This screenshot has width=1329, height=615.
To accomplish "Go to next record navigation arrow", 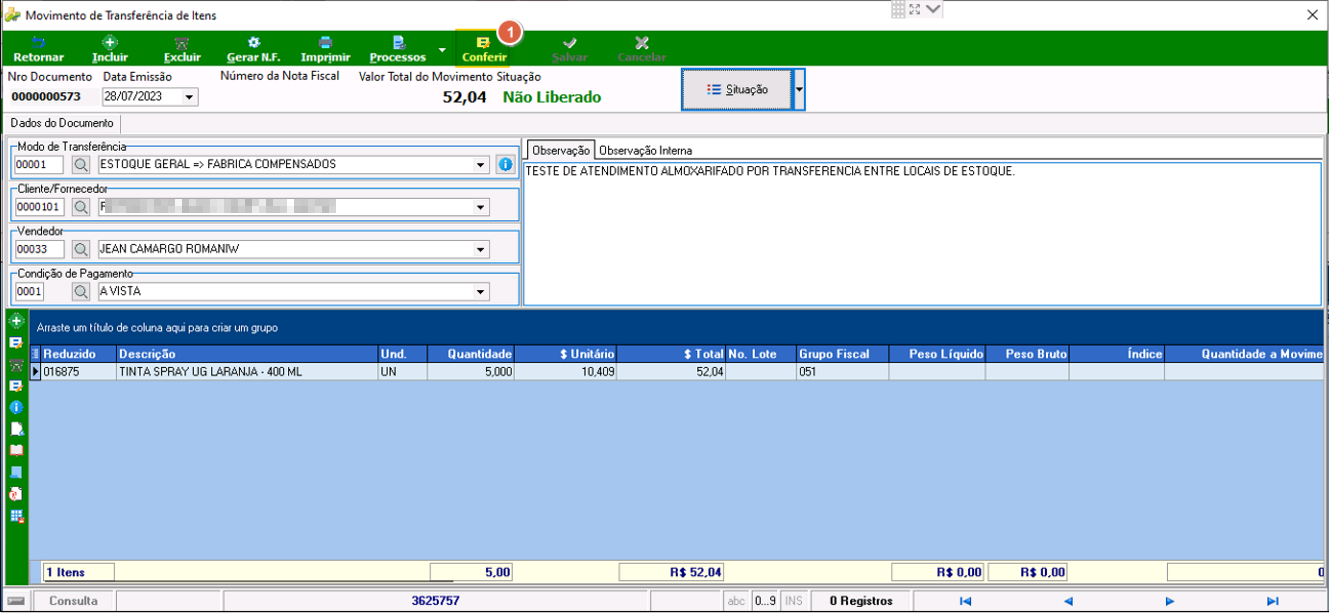I will (x=1169, y=601).
